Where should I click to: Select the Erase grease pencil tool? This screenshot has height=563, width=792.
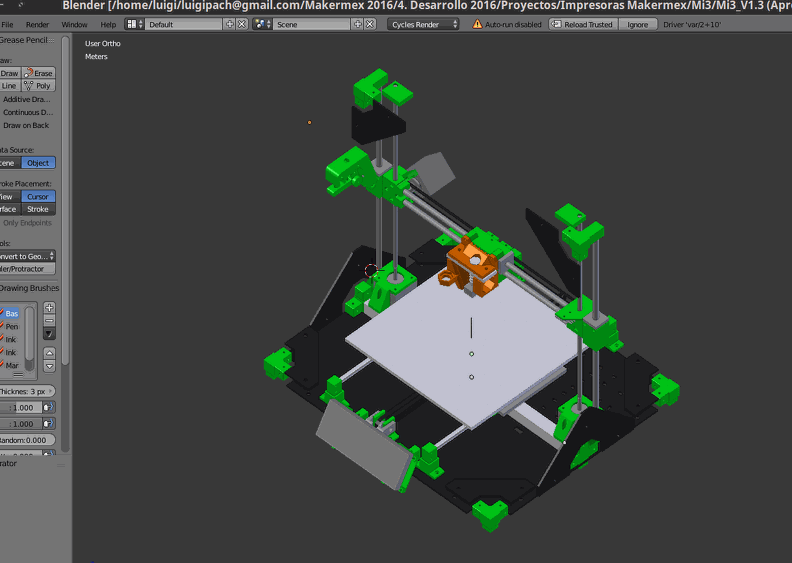click(x=39, y=73)
